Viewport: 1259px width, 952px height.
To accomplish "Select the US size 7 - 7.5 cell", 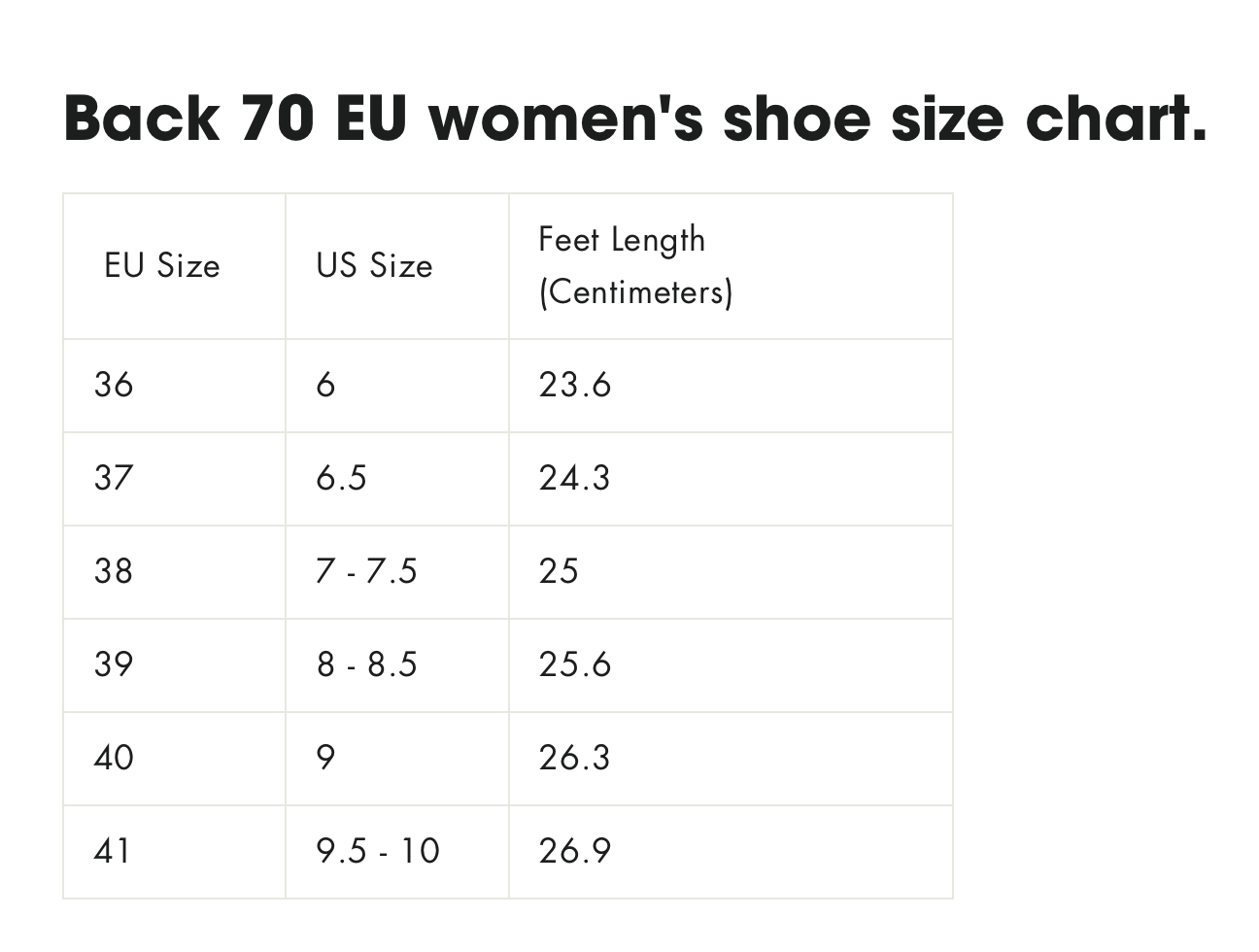I will [x=366, y=571].
